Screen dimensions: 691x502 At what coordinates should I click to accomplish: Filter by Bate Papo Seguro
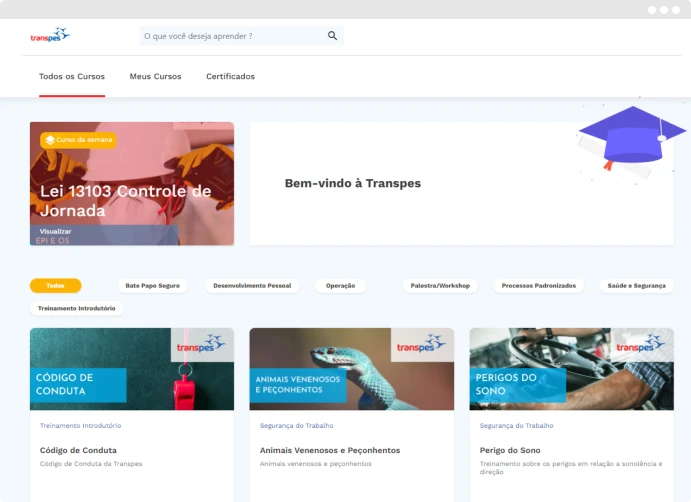pyautogui.click(x=152, y=286)
